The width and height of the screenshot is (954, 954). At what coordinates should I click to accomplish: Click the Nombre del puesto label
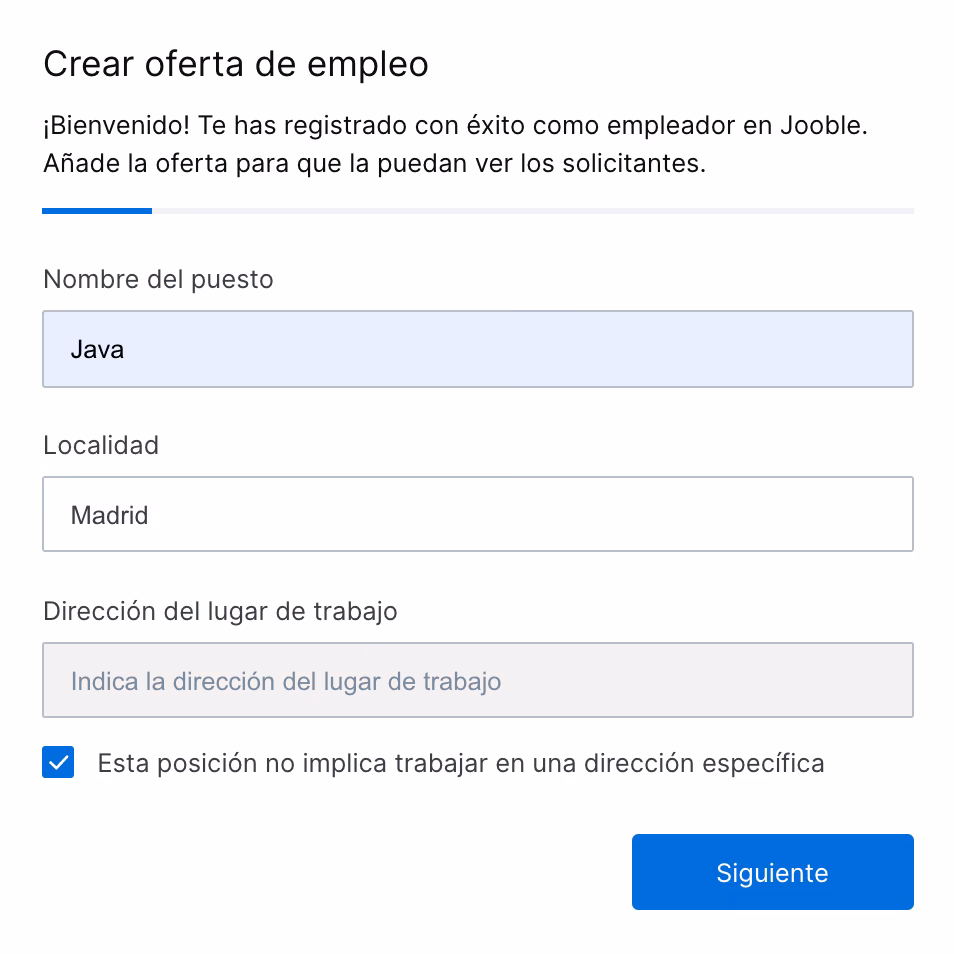click(157, 280)
